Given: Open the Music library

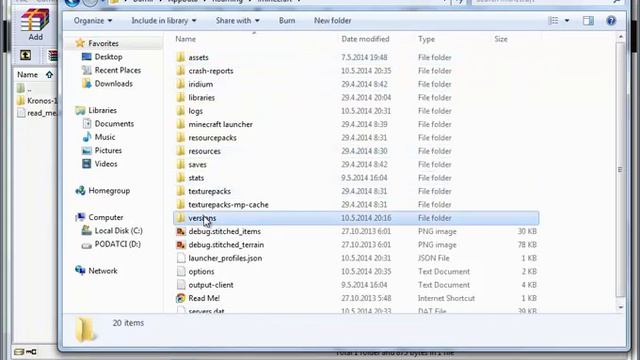Looking at the screenshot, I should click(x=105, y=137).
